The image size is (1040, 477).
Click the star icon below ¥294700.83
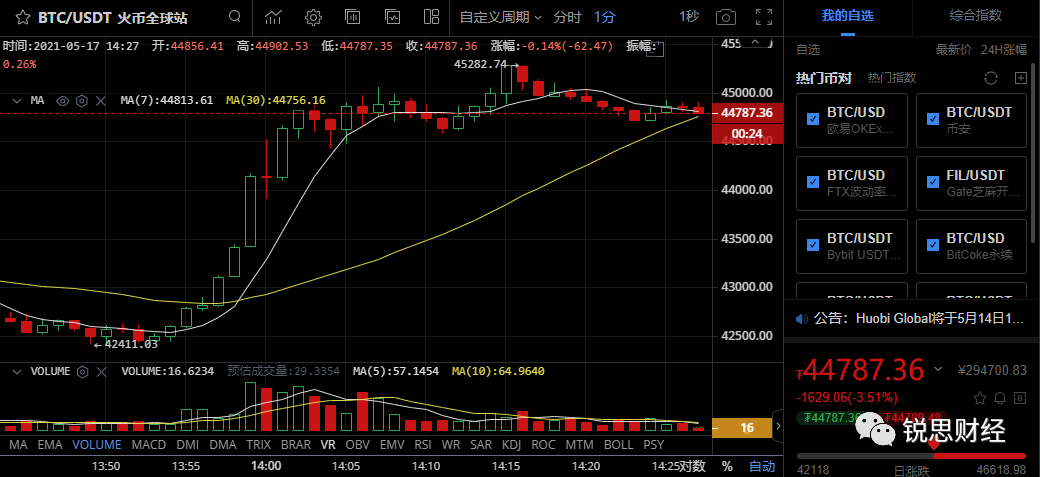(980, 398)
